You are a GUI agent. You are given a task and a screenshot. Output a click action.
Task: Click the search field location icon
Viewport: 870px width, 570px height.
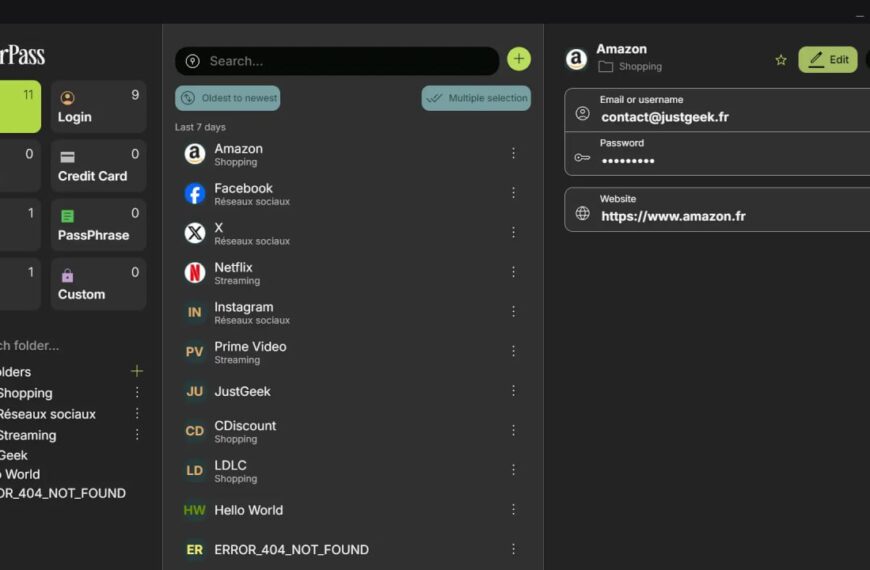pyautogui.click(x=193, y=61)
